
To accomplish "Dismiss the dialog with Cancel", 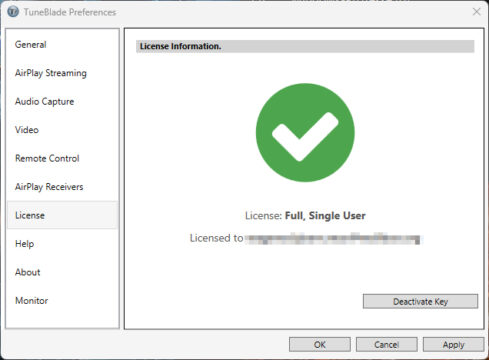I will 386,344.
